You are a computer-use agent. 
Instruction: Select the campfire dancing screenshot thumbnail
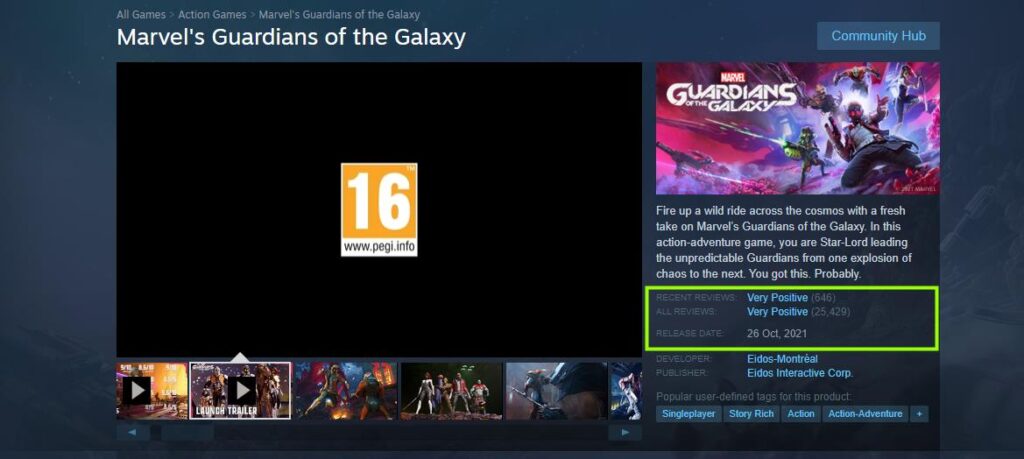click(345, 390)
